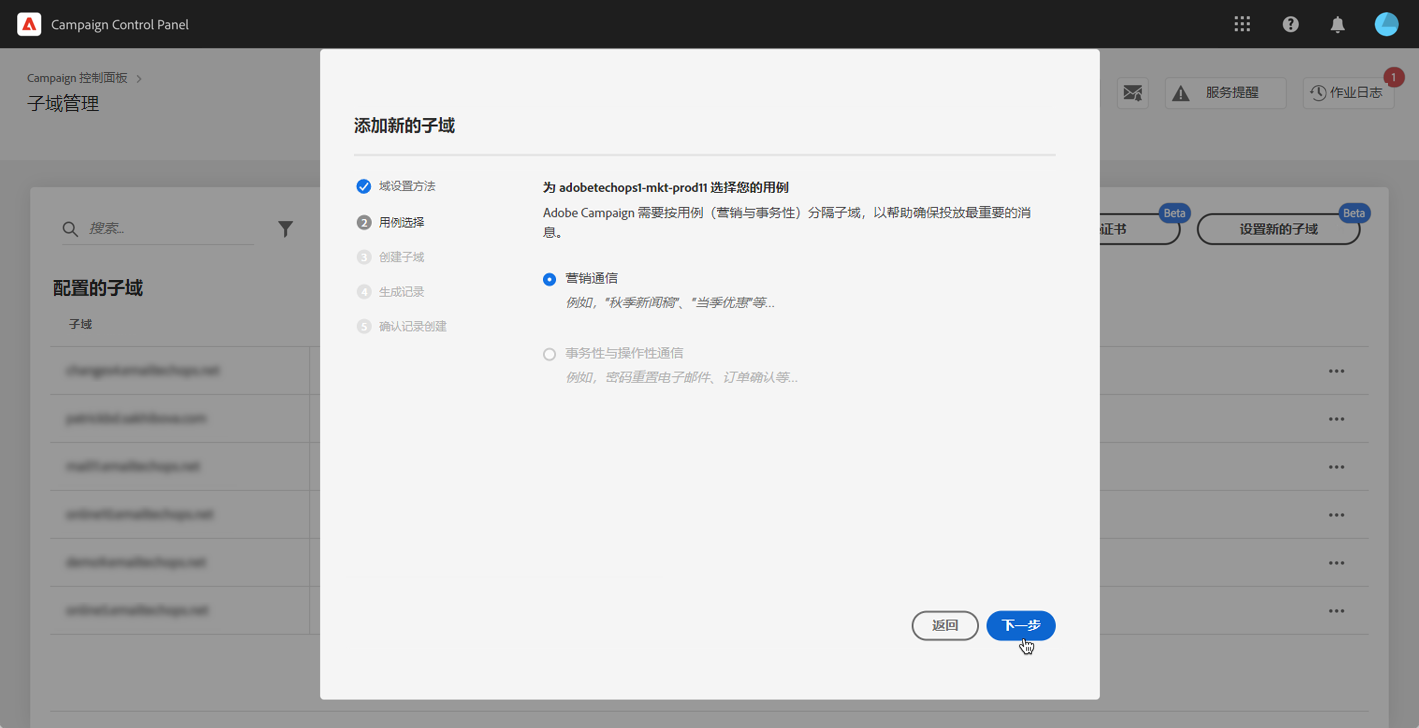Click the dialog title 添加新的子域
Screen dimensions: 1419x728
pyautogui.click(x=404, y=126)
